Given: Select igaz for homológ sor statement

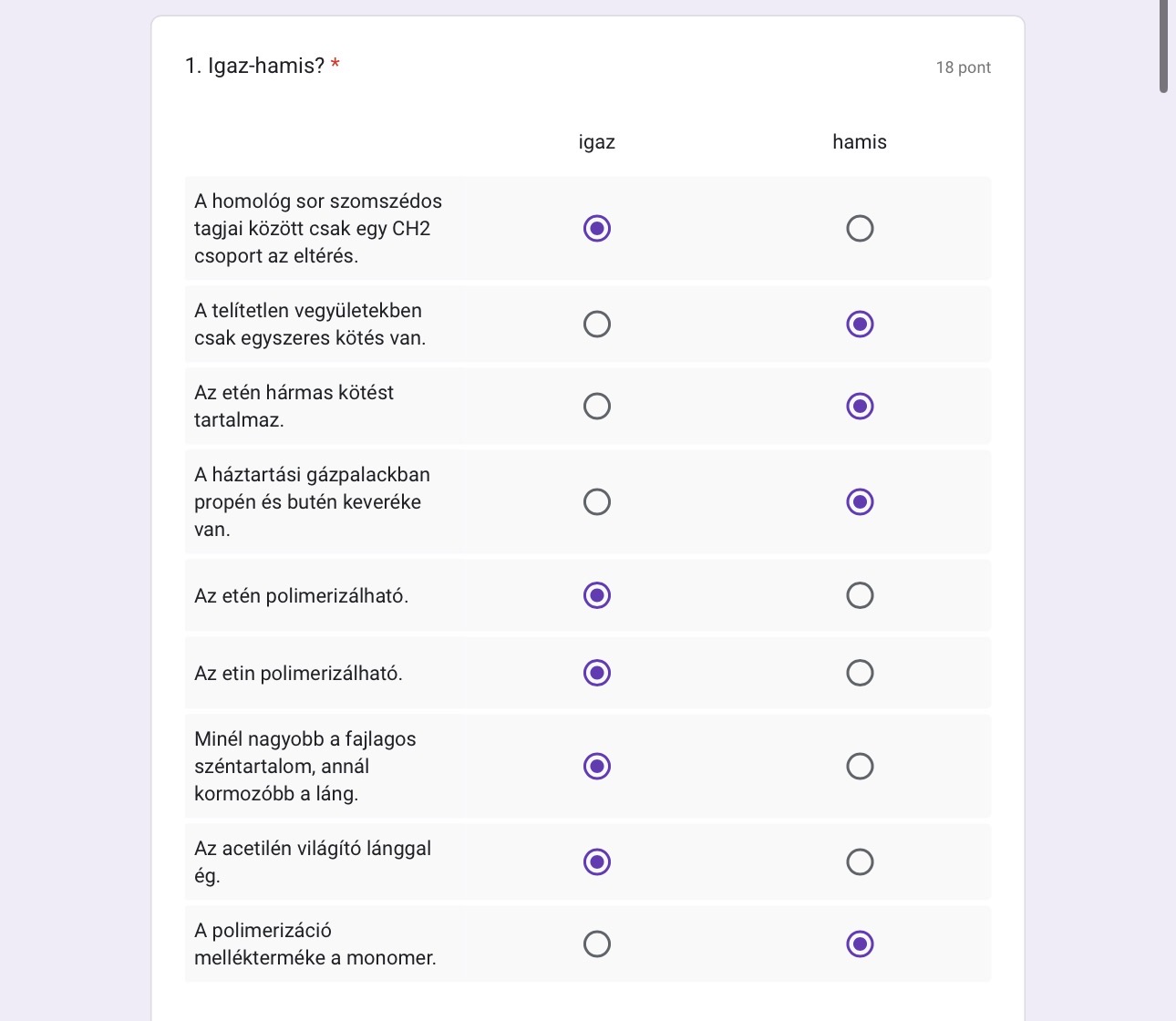Looking at the screenshot, I should click(597, 228).
